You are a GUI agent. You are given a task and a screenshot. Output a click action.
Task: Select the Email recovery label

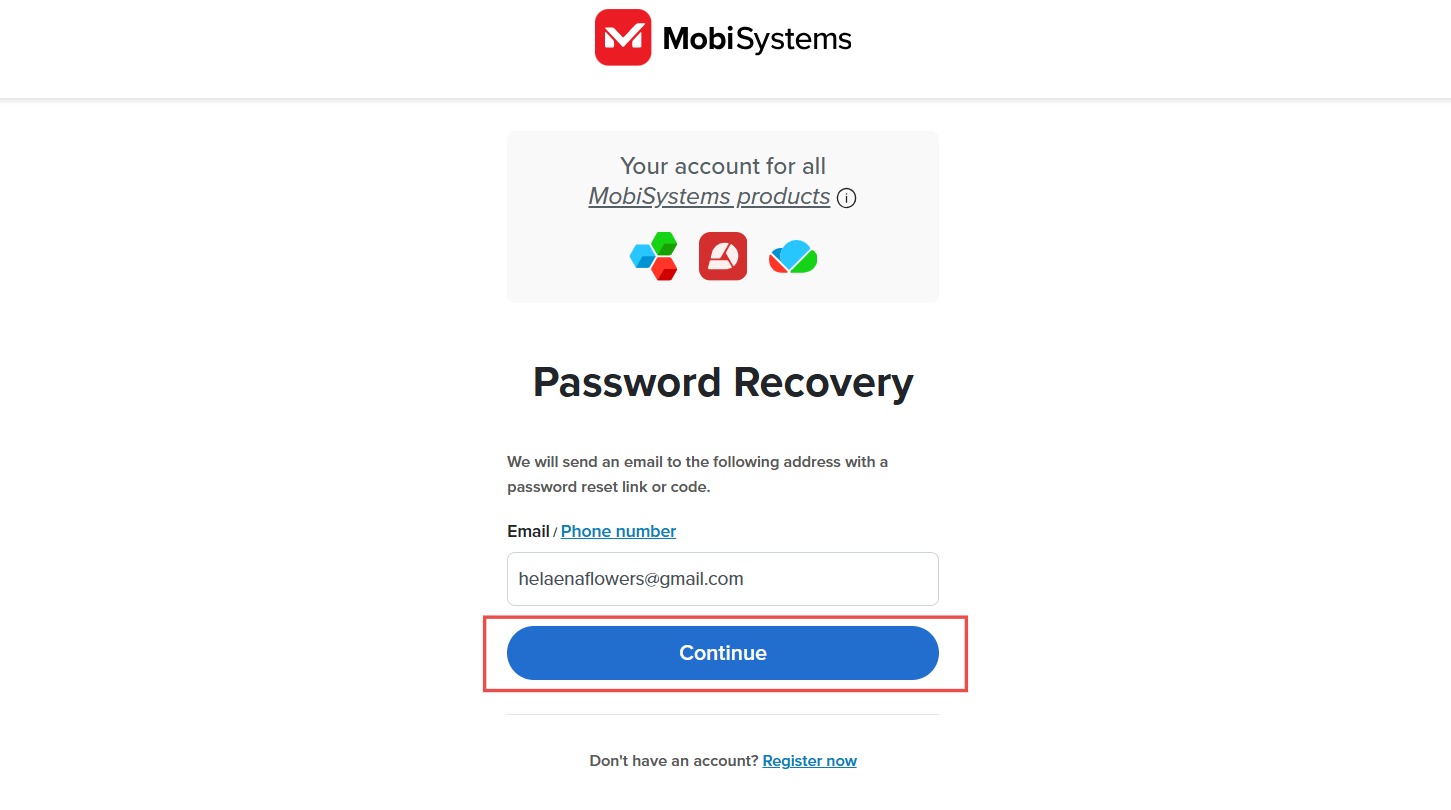[x=528, y=531]
